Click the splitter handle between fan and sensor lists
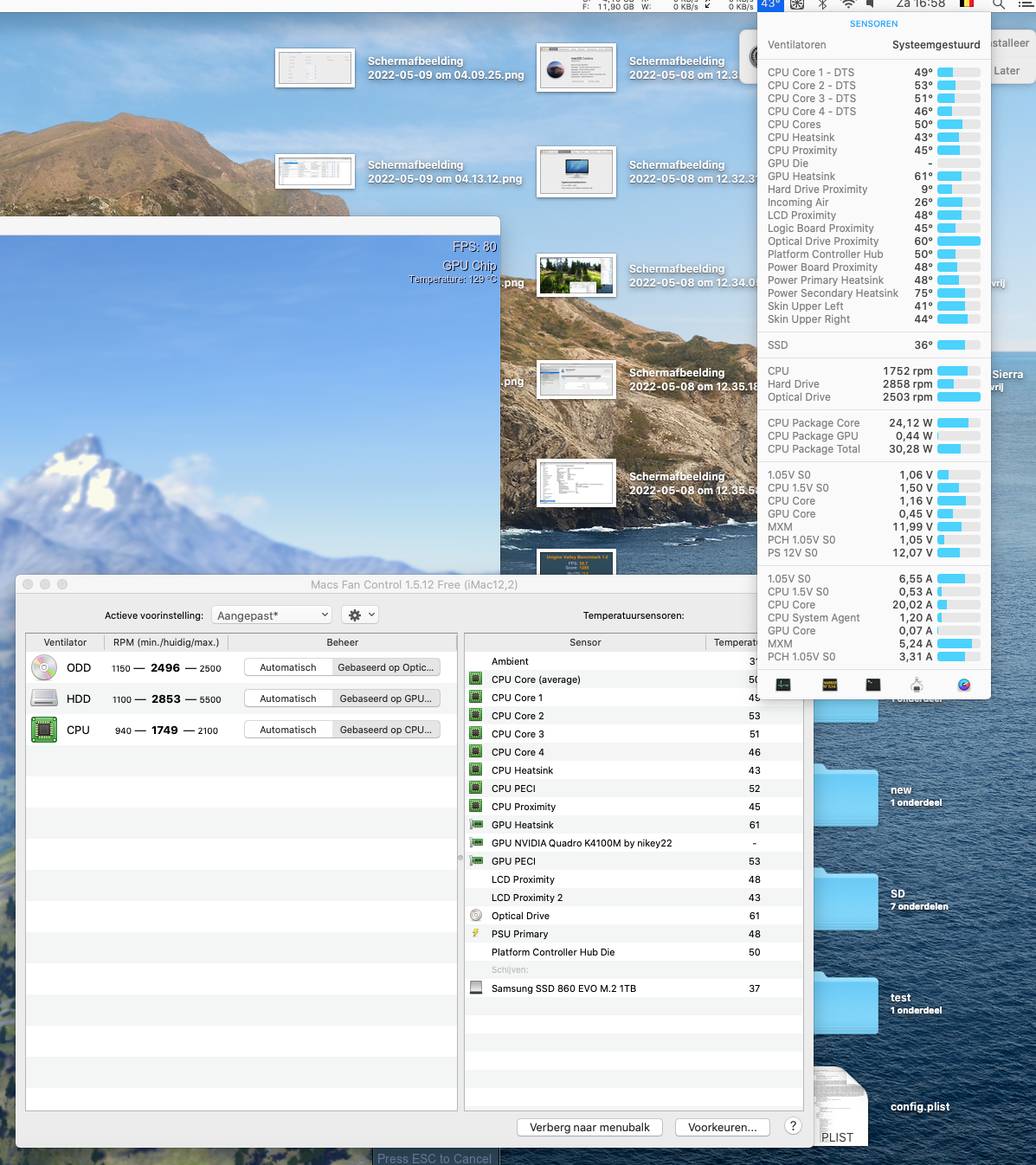 click(460, 858)
